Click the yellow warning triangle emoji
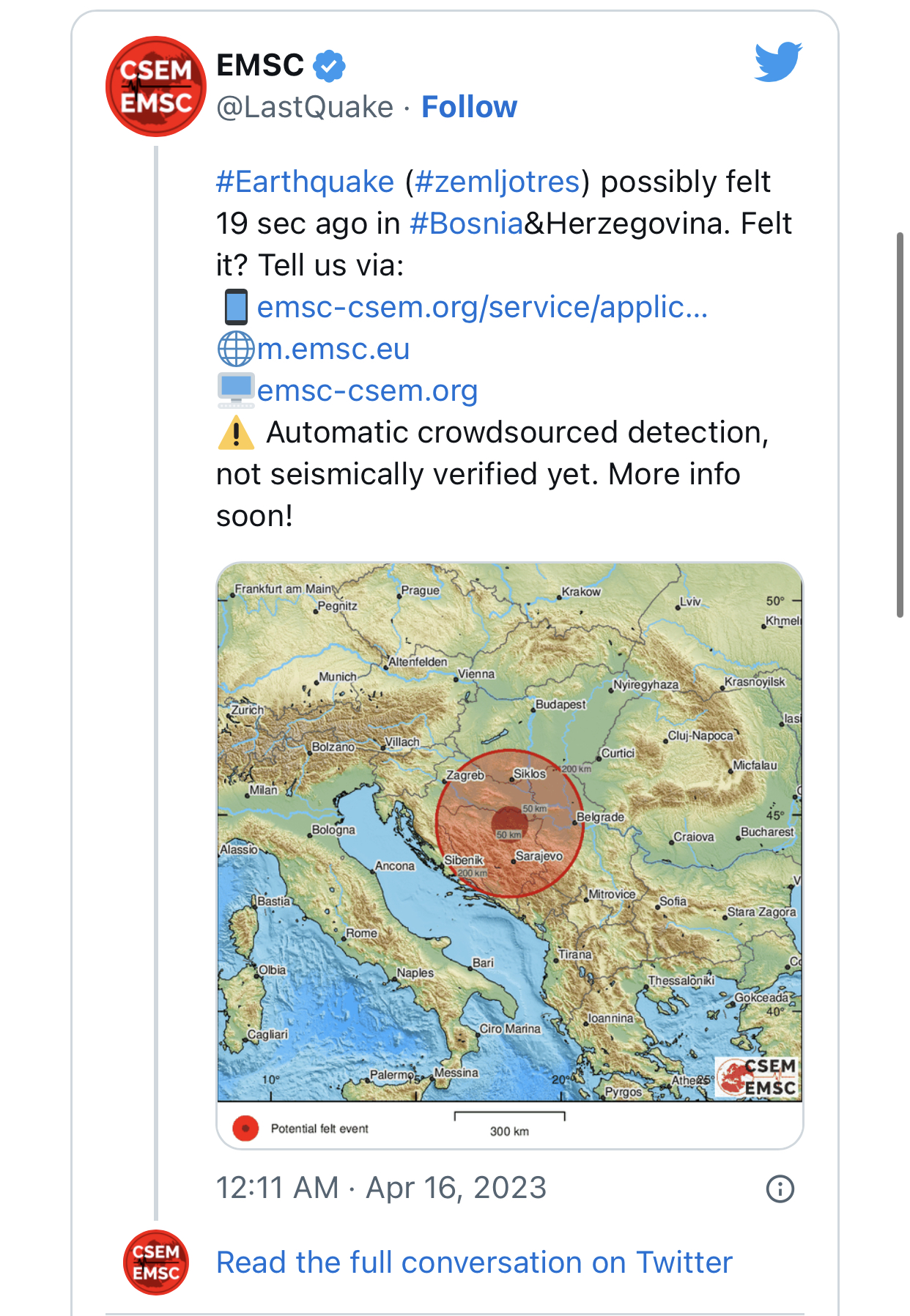The height and width of the screenshot is (1316, 910). (236, 432)
